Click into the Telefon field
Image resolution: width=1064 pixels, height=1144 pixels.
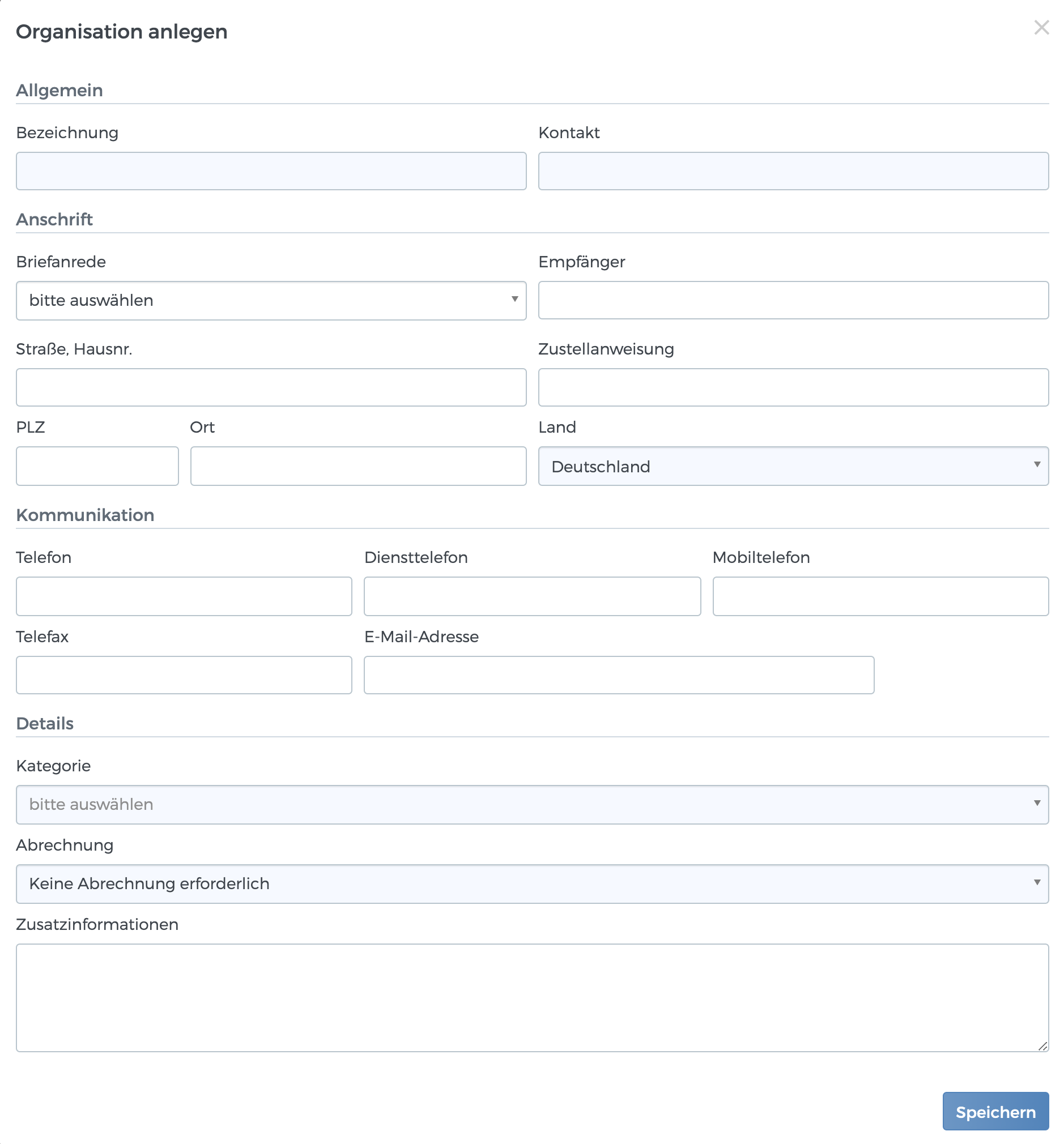[184, 596]
